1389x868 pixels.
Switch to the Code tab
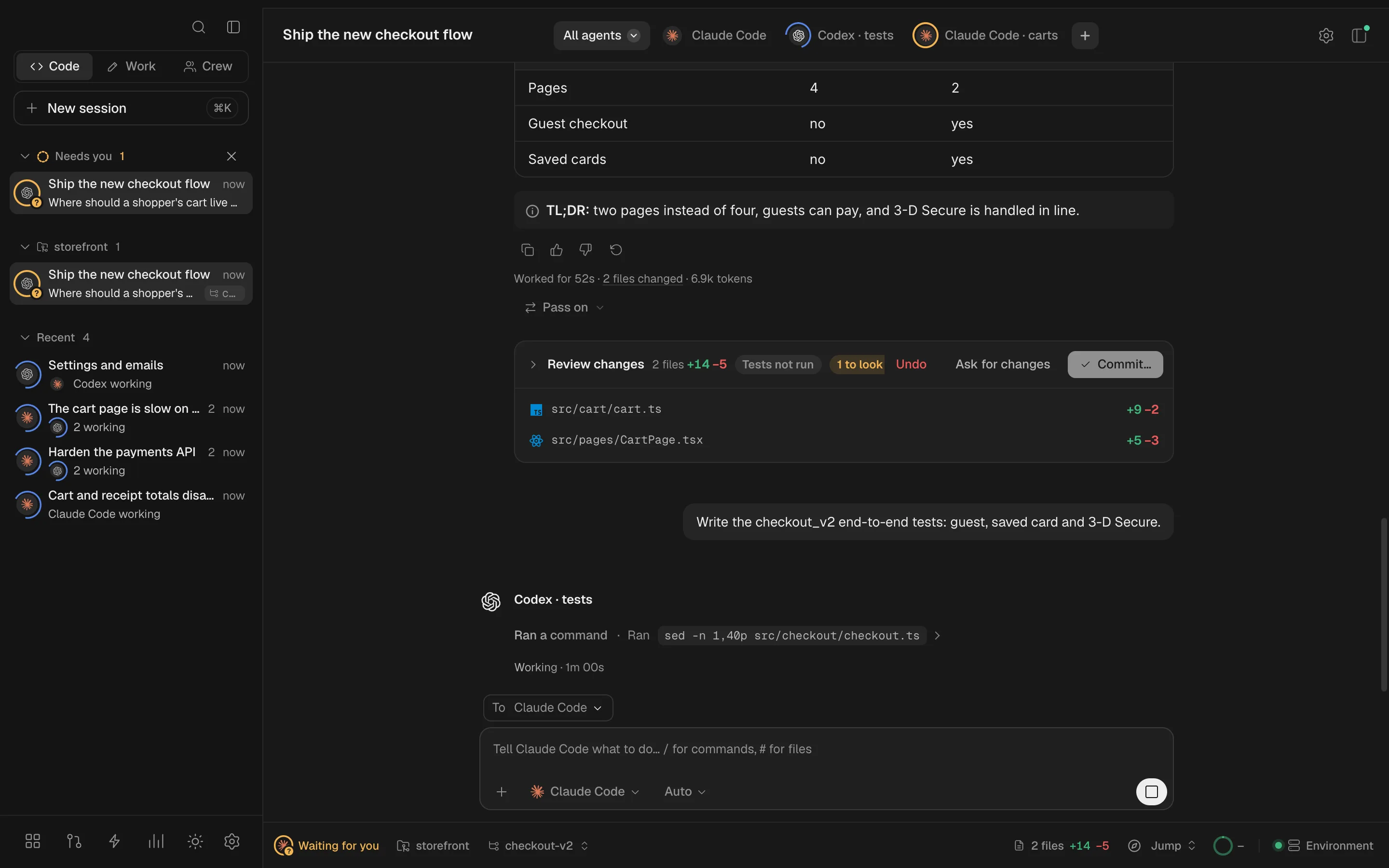tap(54, 67)
